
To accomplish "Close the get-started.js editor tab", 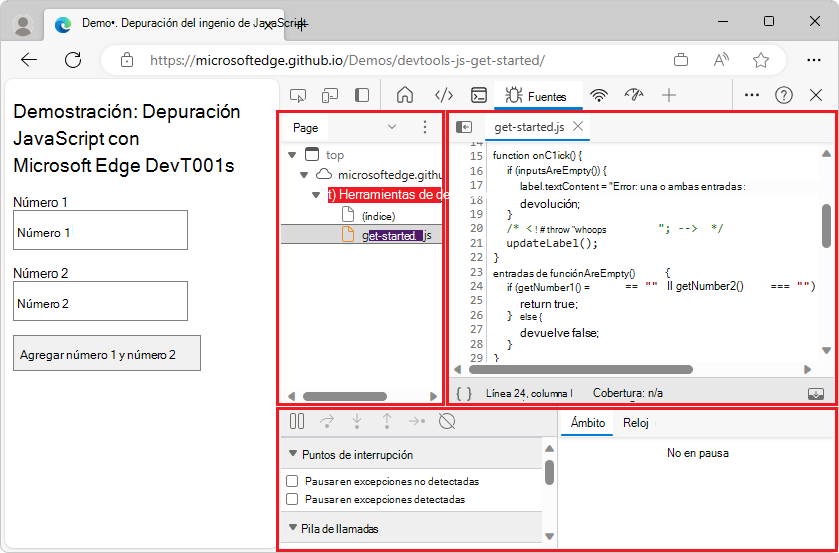I will (x=578, y=126).
